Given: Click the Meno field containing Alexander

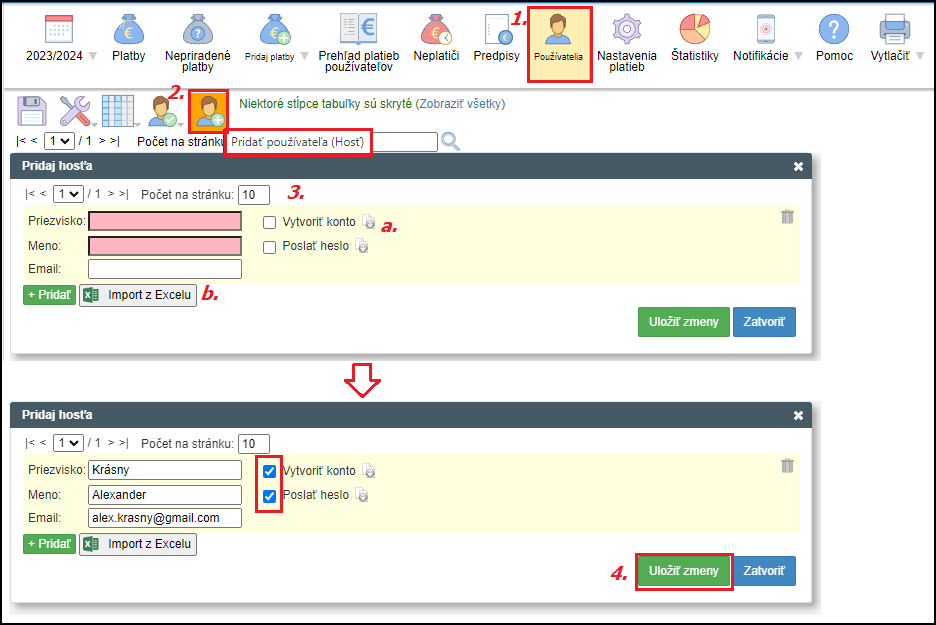Looking at the screenshot, I should (x=165, y=495).
